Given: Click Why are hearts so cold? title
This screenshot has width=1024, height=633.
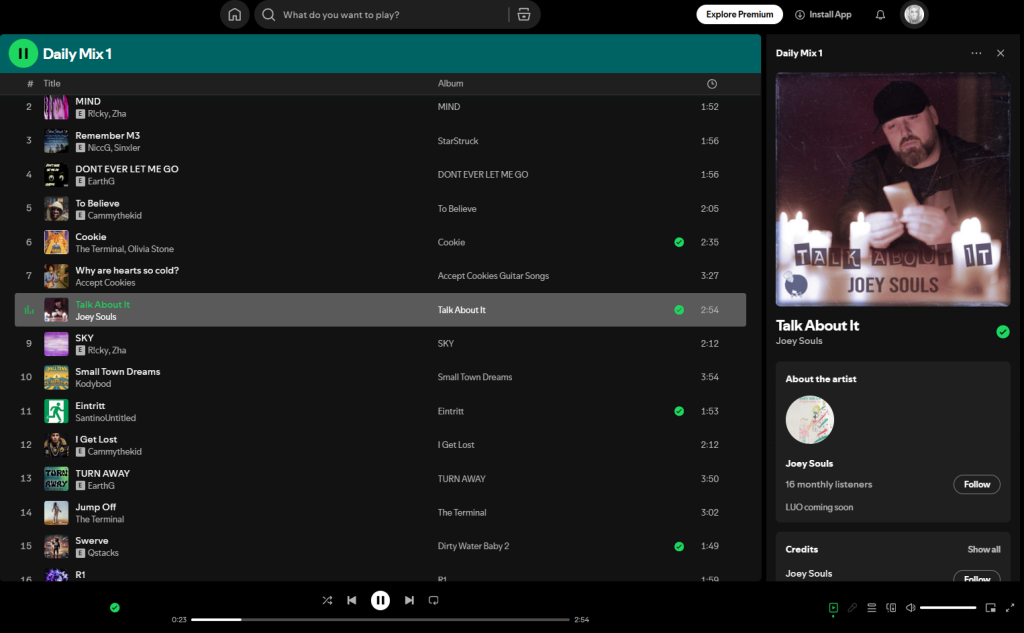Looking at the screenshot, I should tap(127, 270).
